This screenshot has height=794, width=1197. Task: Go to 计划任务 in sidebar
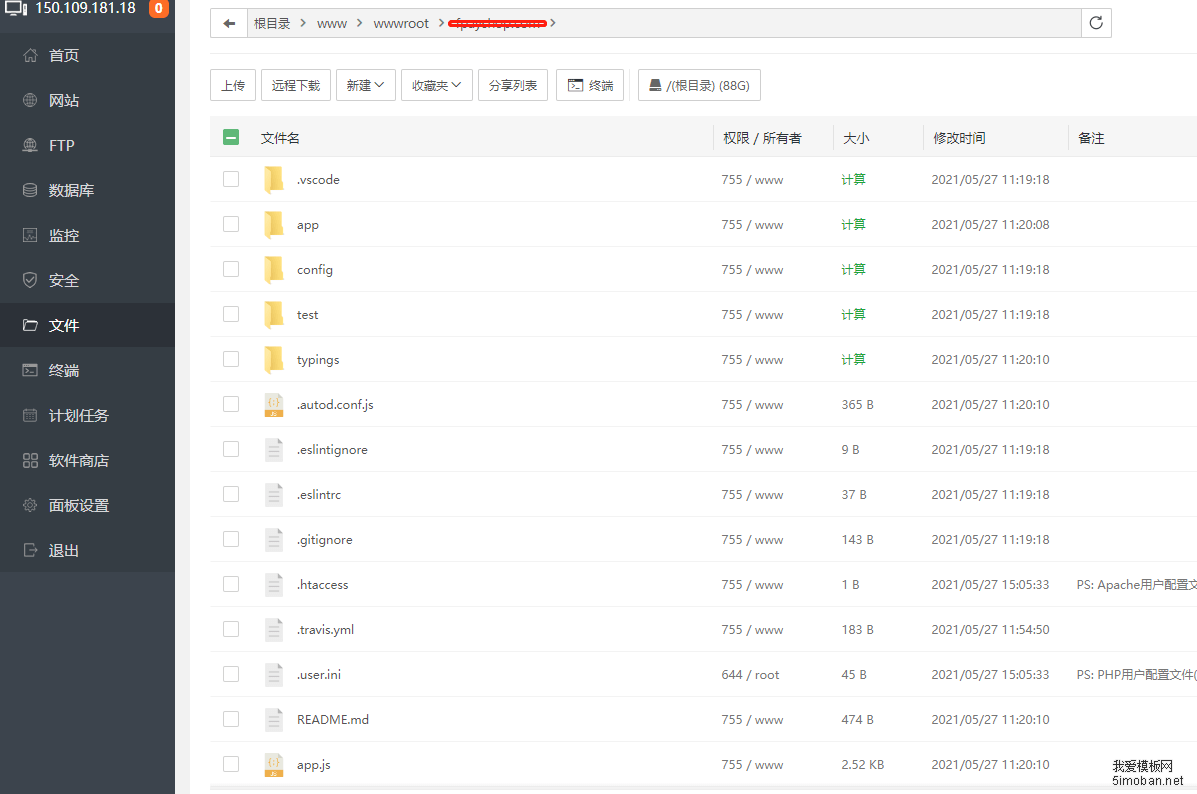coord(78,415)
